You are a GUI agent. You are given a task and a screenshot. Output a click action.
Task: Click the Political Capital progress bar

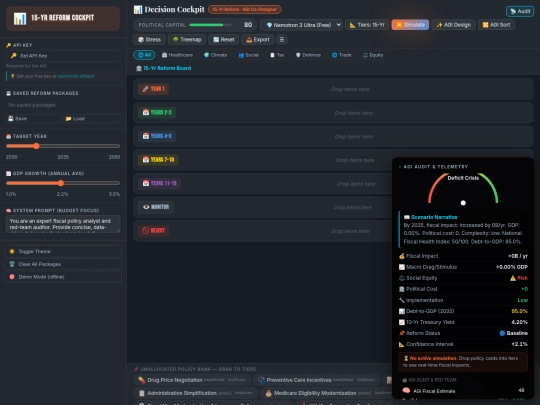click(x=210, y=25)
